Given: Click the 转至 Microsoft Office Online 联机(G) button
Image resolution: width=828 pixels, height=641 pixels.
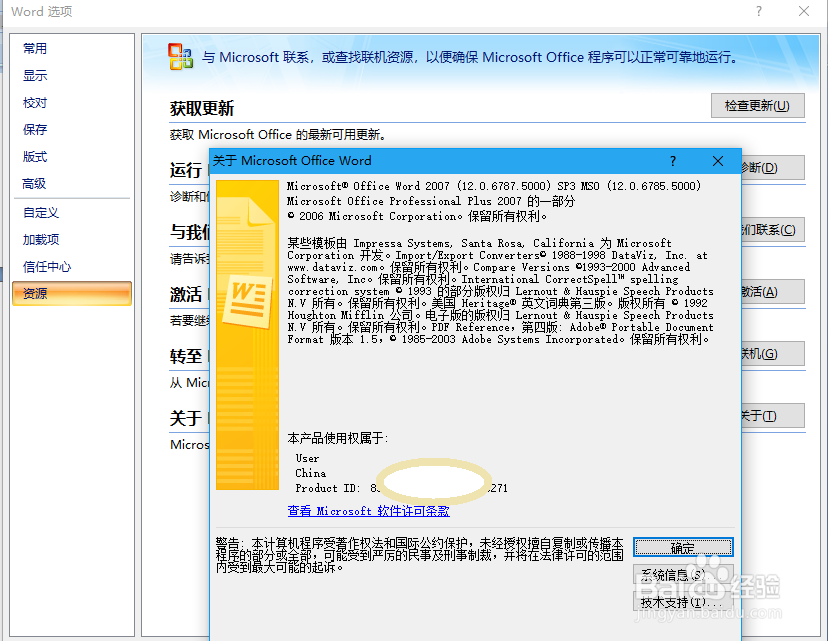Looking at the screenshot, I should tap(773, 354).
